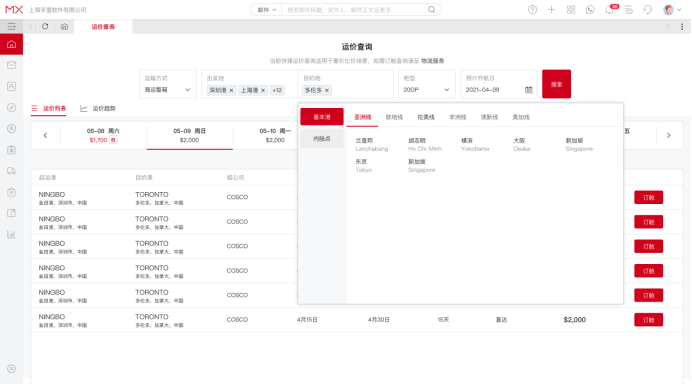Choose the inland points category button

point(322,139)
